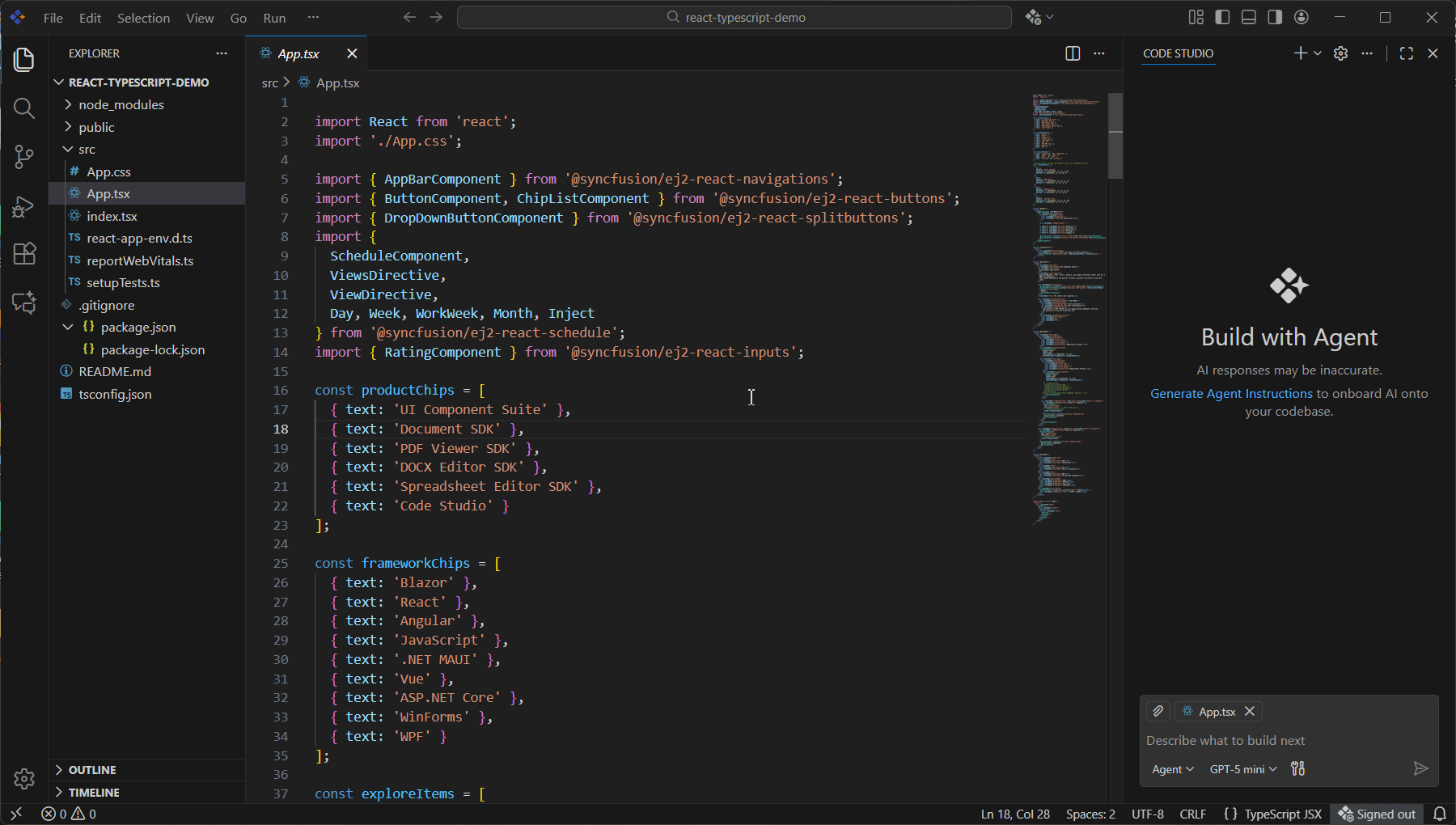This screenshot has width=1456, height=825.
Task: Open Code Studio chat settings gear
Action: pyautogui.click(x=1340, y=53)
